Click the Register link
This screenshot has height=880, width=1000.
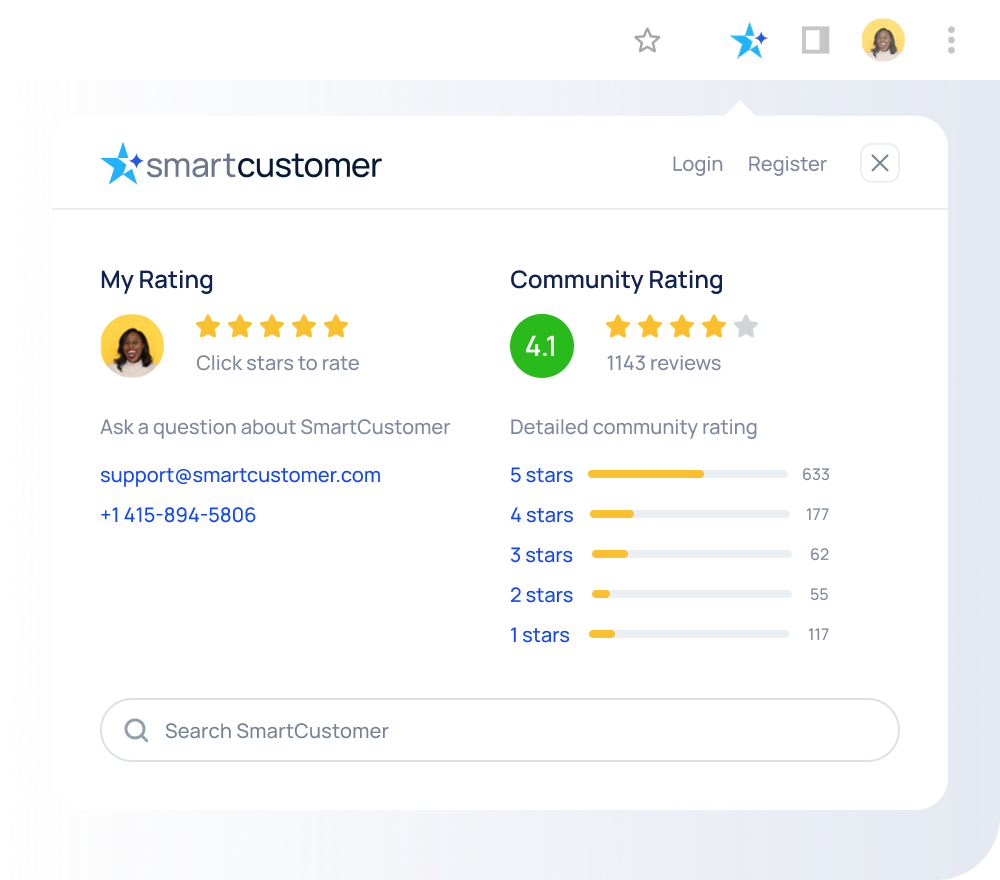click(x=787, y=164)
